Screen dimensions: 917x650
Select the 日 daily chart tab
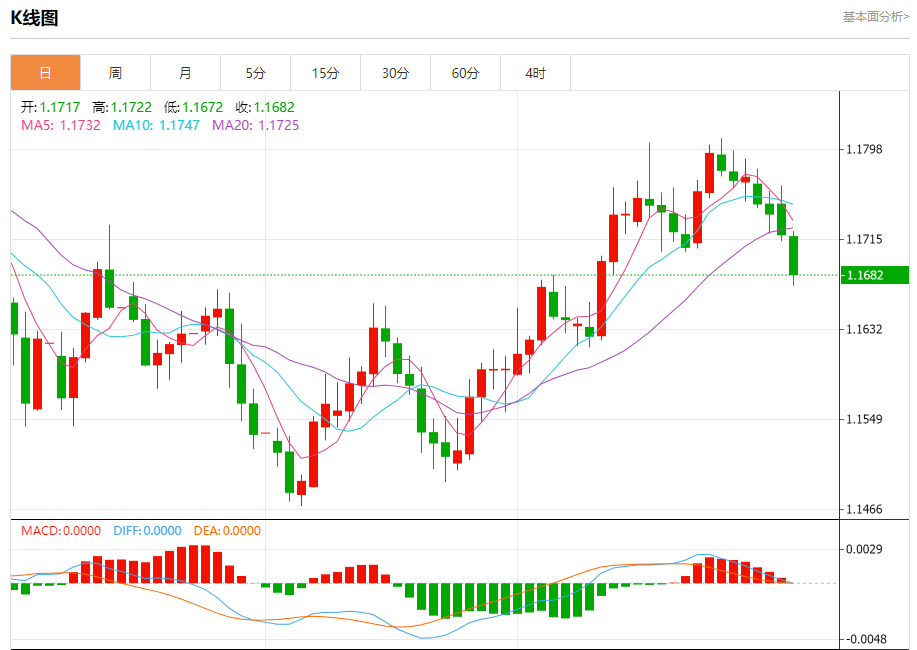click(x=45, y=73)
